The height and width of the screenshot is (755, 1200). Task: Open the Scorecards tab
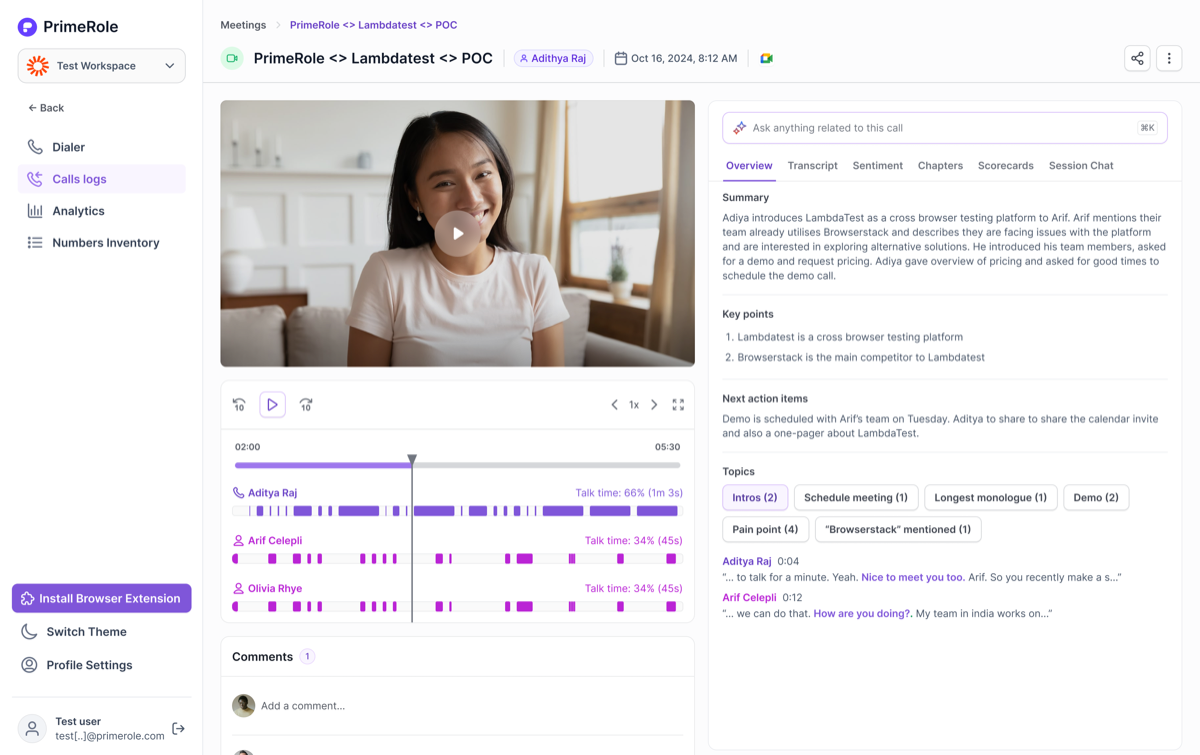(x=1006, y=166)
